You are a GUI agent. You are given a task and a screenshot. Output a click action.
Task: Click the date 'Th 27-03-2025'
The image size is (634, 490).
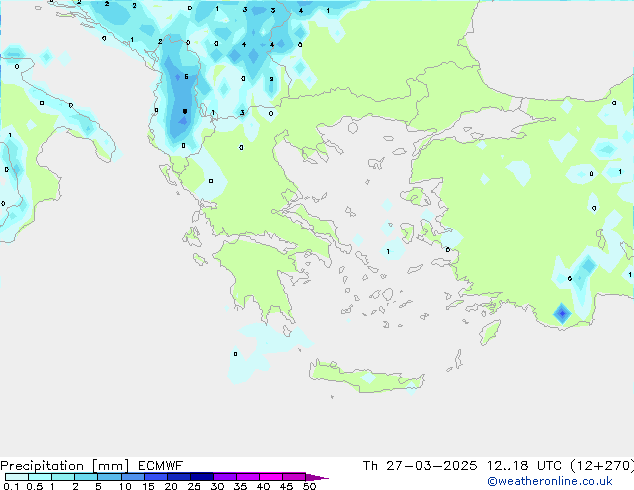(x=420, y=466)
